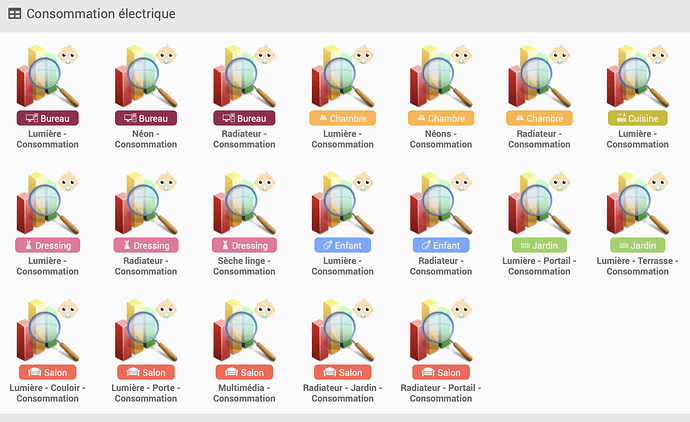Select Enfant tag above Lumière - Consommation
The height and width of the screenshot is (422, 690).
(342, 245)
